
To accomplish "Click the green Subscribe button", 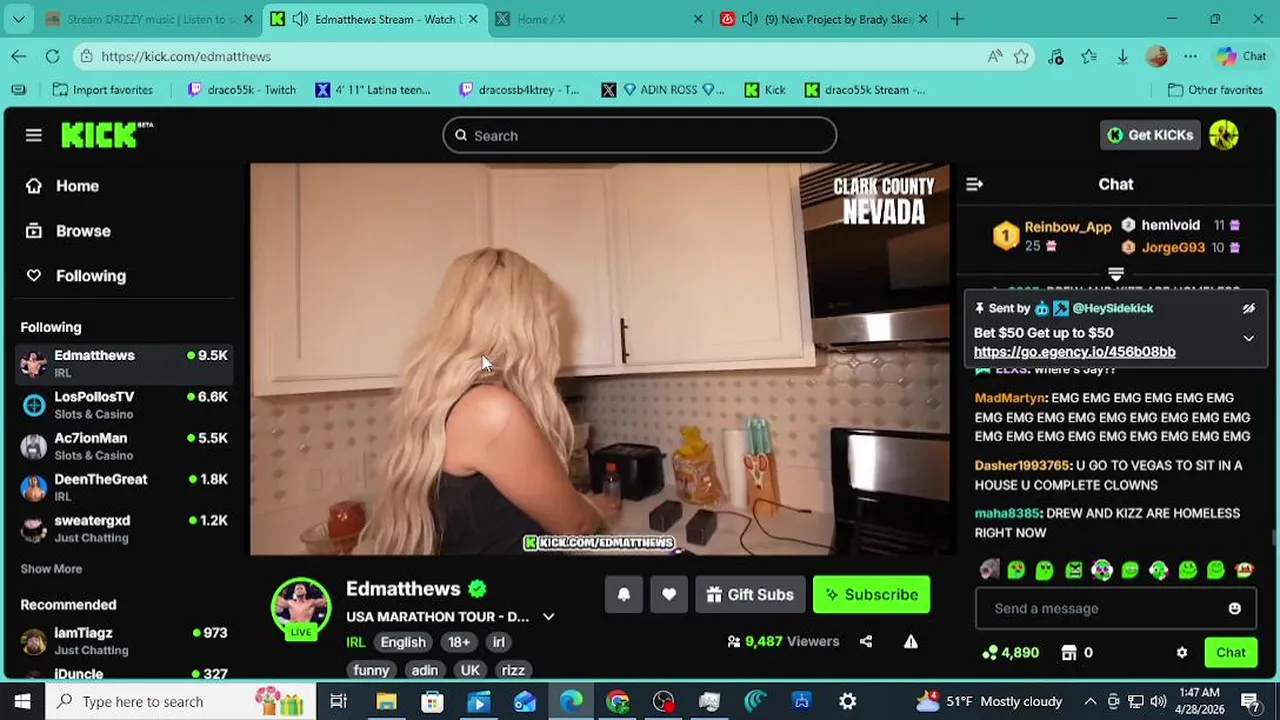I will point(871,594).
